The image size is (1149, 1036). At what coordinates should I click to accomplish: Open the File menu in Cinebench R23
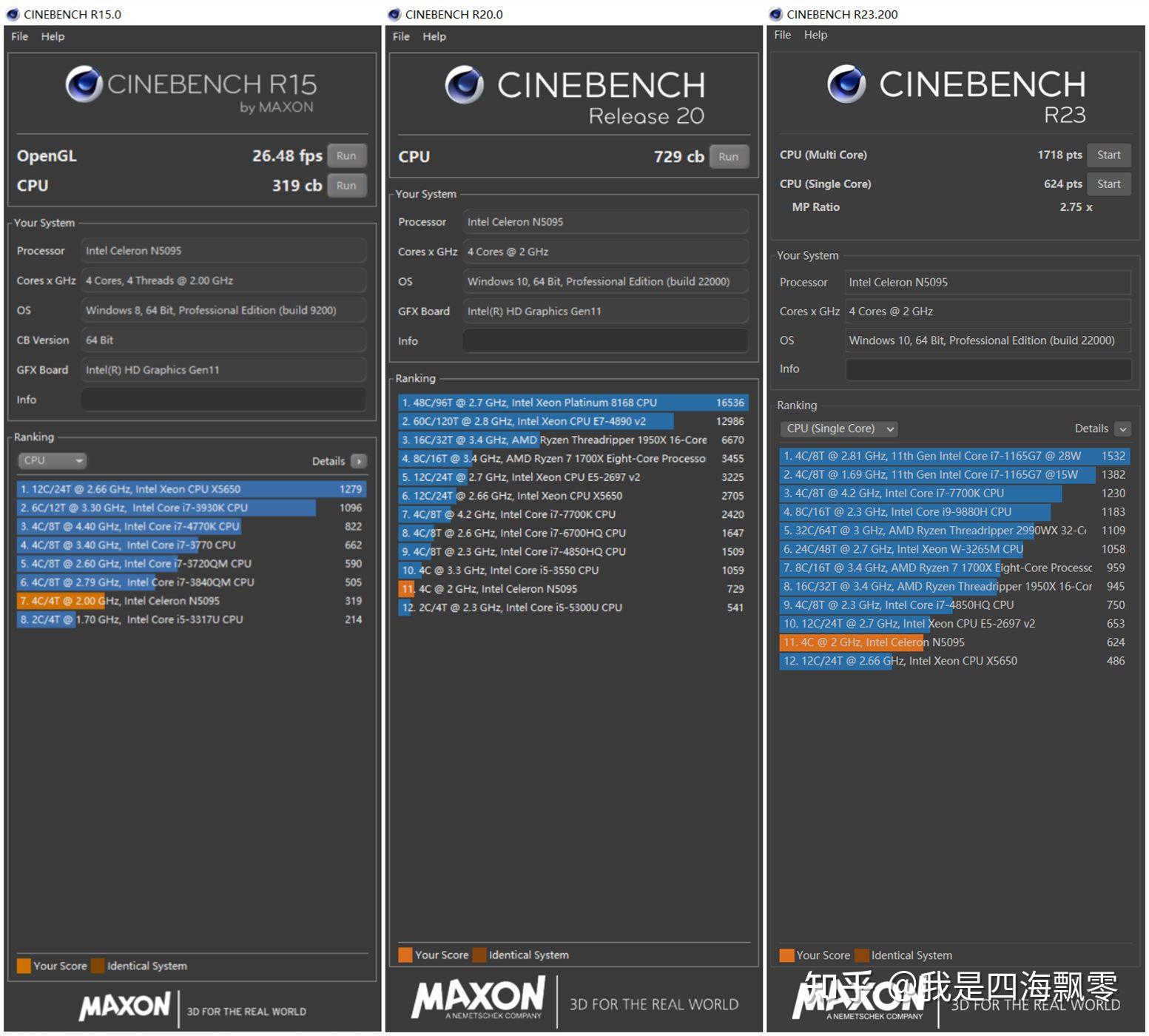(x=783, y=35)
